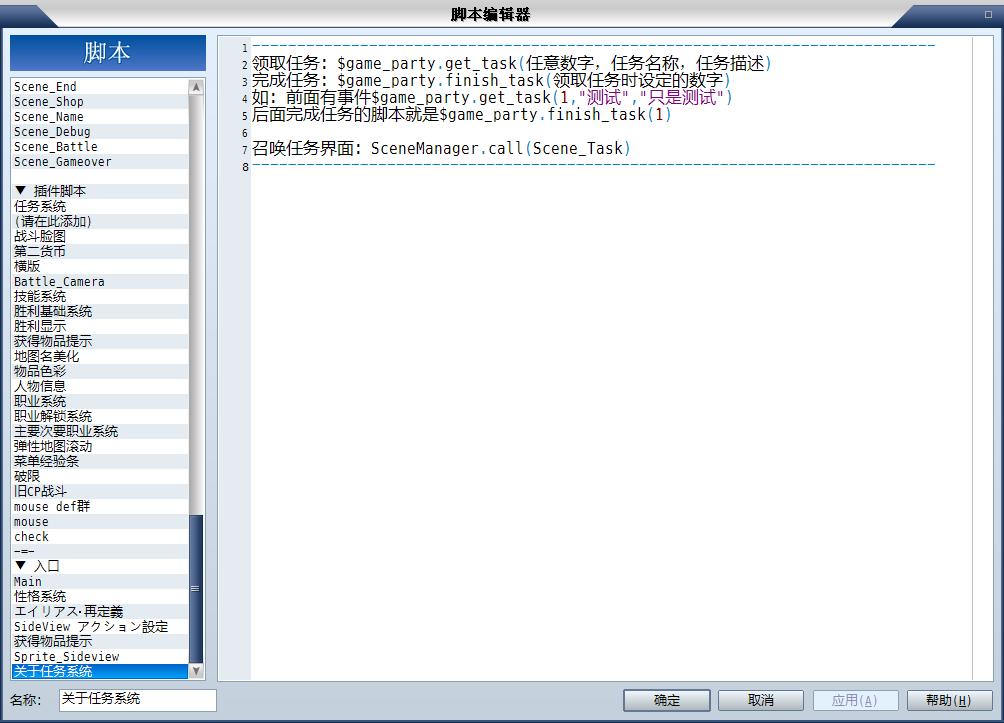Select the (请在此添加) placeholder row
The width and height of the screenshot is (1004, 723).
pyautogui.click(x=101, y=221)
